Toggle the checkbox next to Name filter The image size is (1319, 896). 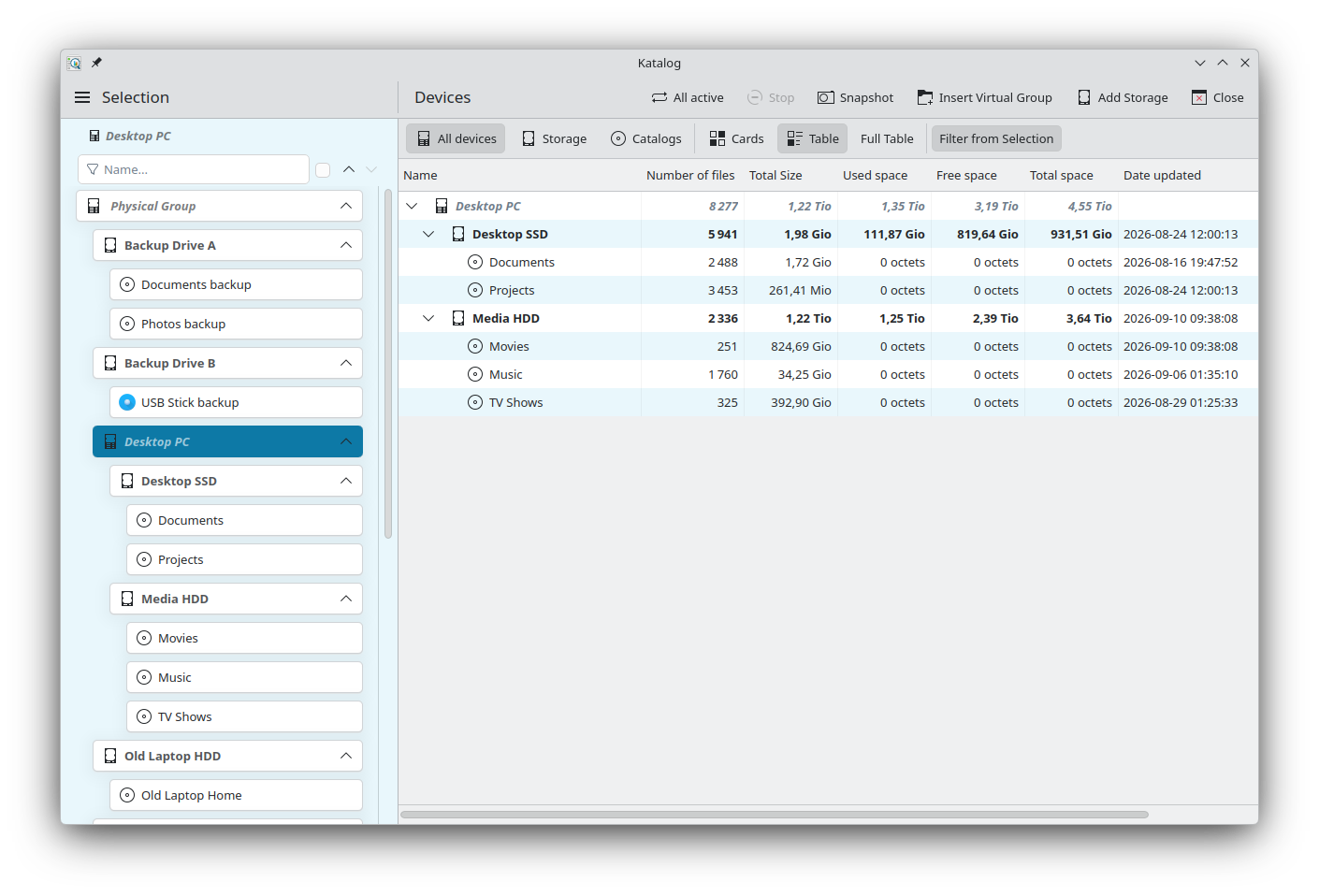point(323,169)
